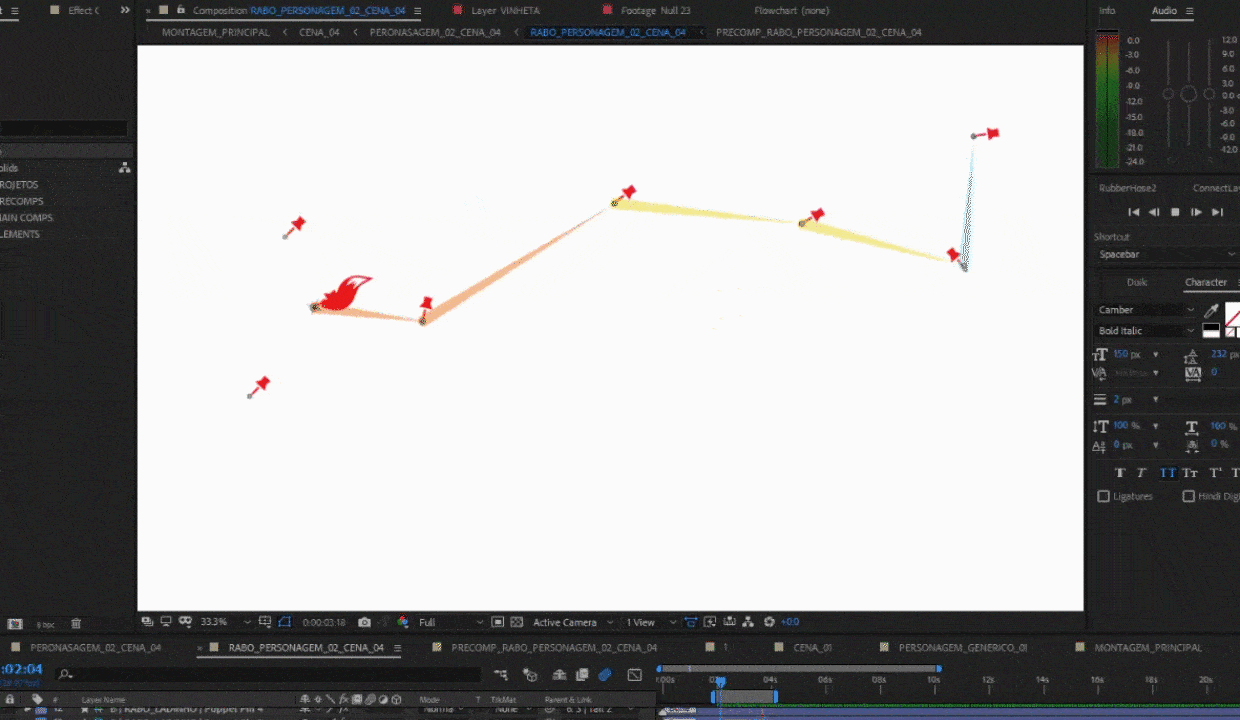Toggle Draft 3D in timeline
This screenshot has height=720, width=1240.
pos(530,675)
